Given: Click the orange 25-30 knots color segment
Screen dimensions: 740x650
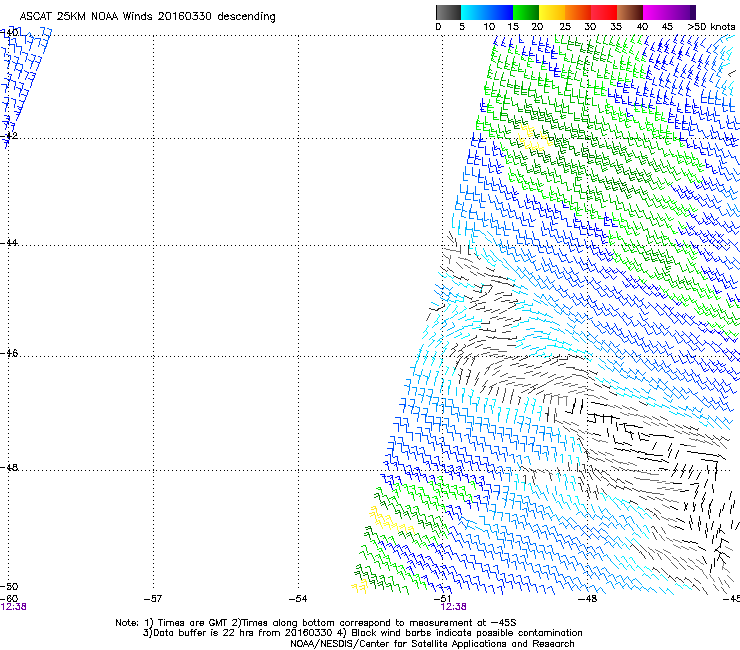Looking at the screenshot, I should click(578, 12).
